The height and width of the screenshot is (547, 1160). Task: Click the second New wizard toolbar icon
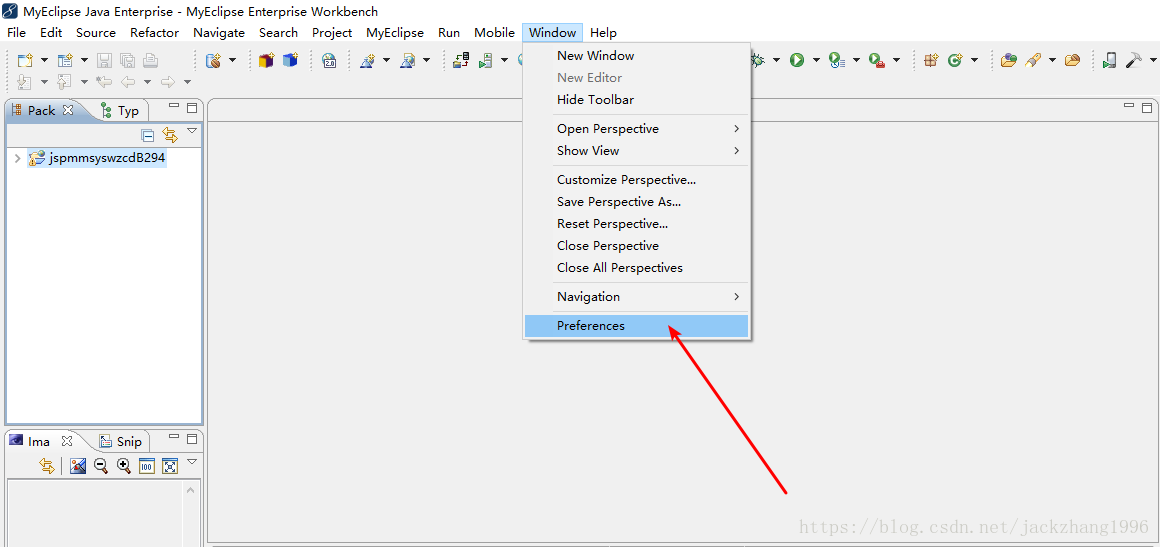tap(65, 60)
